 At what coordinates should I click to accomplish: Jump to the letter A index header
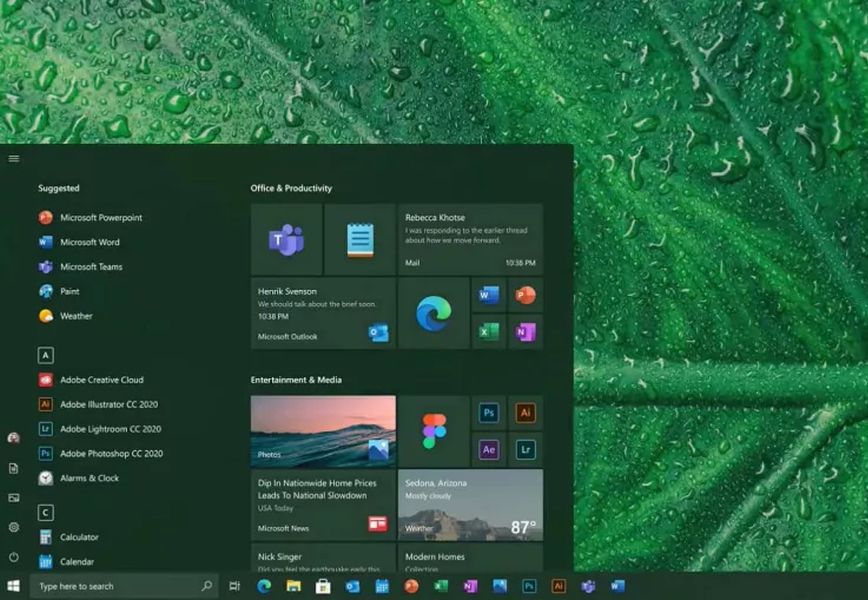[x=45, y=355]
